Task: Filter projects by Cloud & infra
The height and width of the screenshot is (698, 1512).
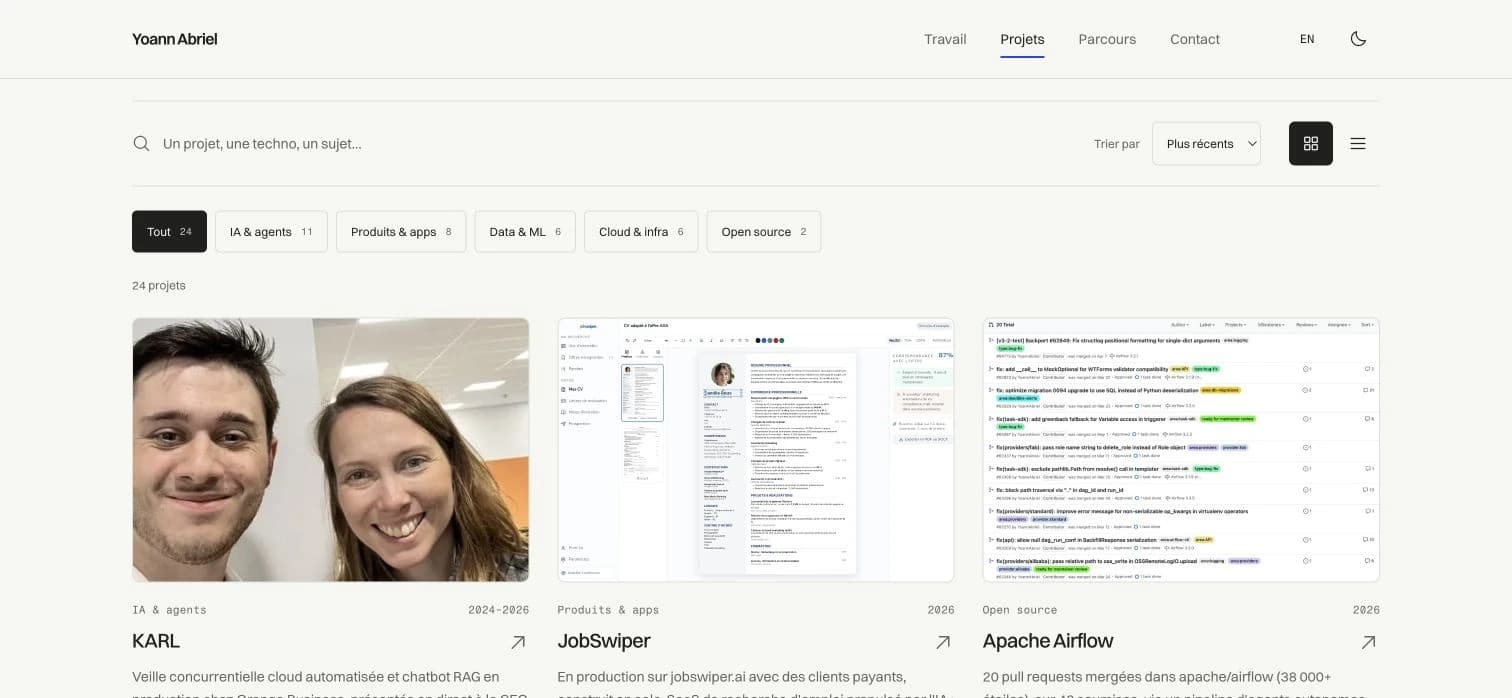Action: [x=641, y=231]
